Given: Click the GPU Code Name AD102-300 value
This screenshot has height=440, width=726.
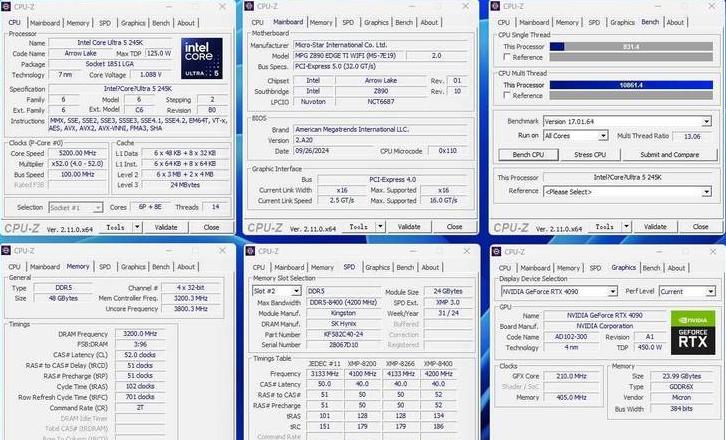Looking at the screenshot, I should click(x=570, y=337).
